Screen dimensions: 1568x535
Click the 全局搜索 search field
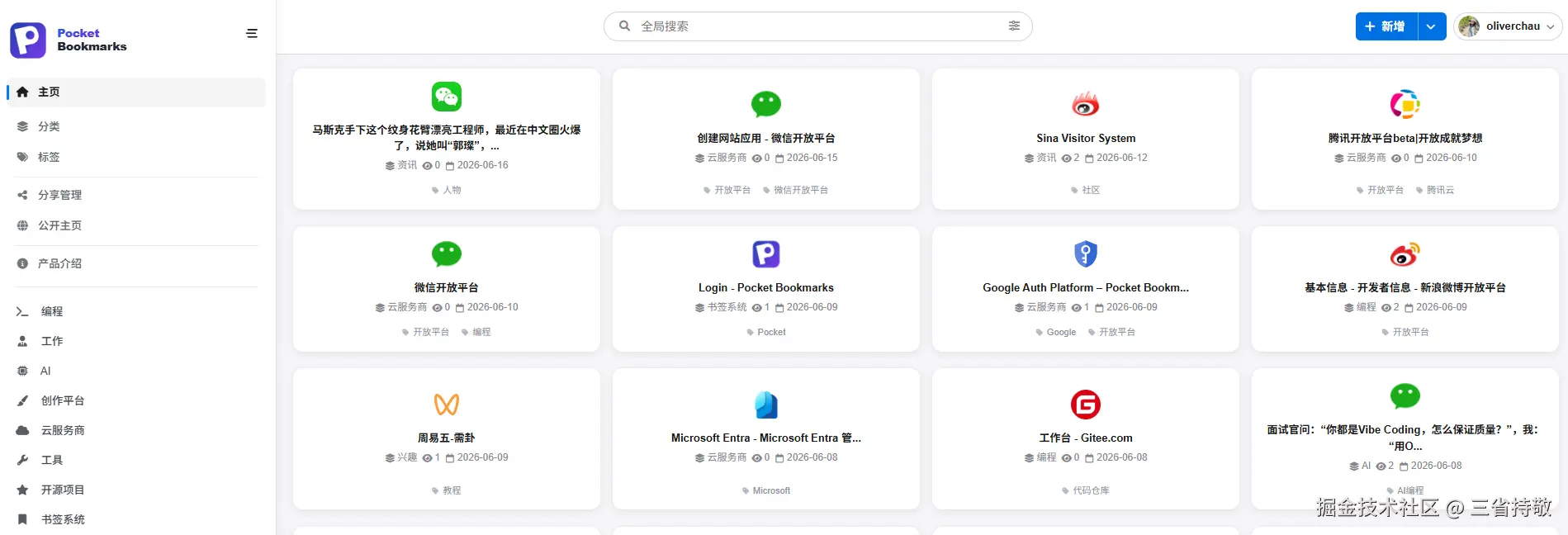[x=817, y=26]
